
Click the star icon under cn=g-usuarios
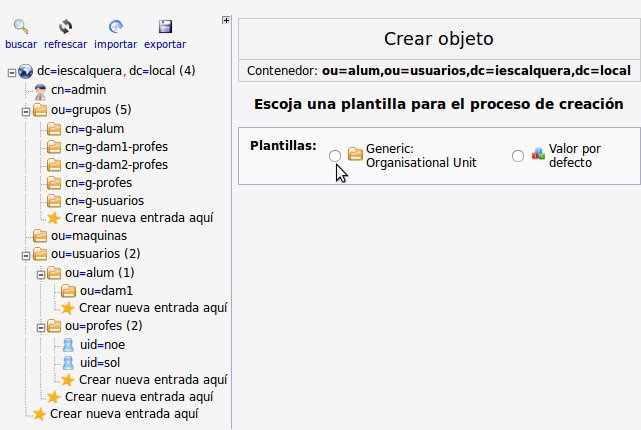[54, 218]
